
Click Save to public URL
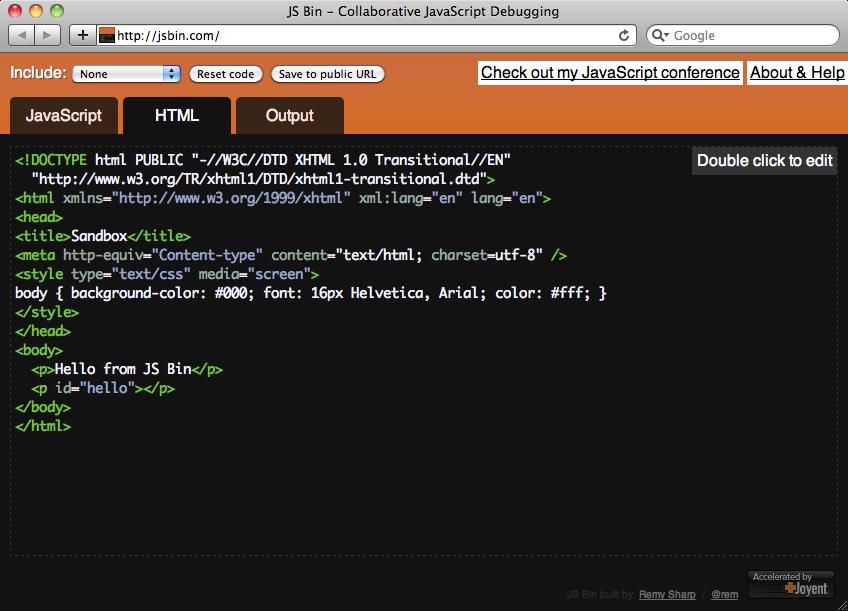[327, 74]
